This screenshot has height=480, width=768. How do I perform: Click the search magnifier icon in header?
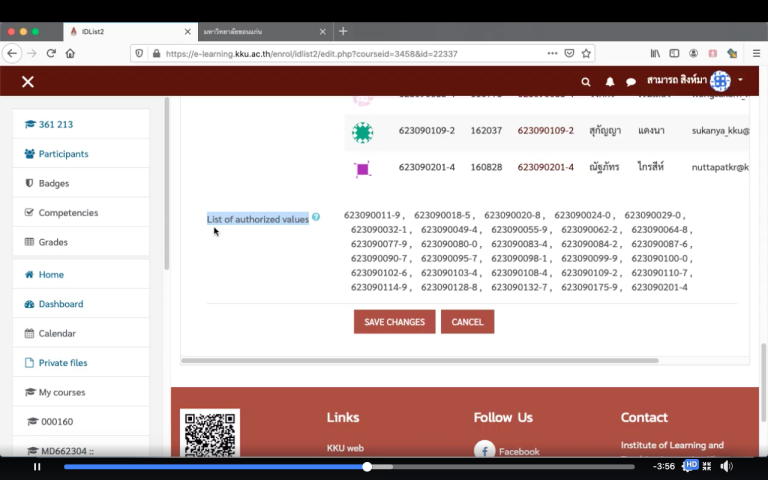click(x=586, y=81)
